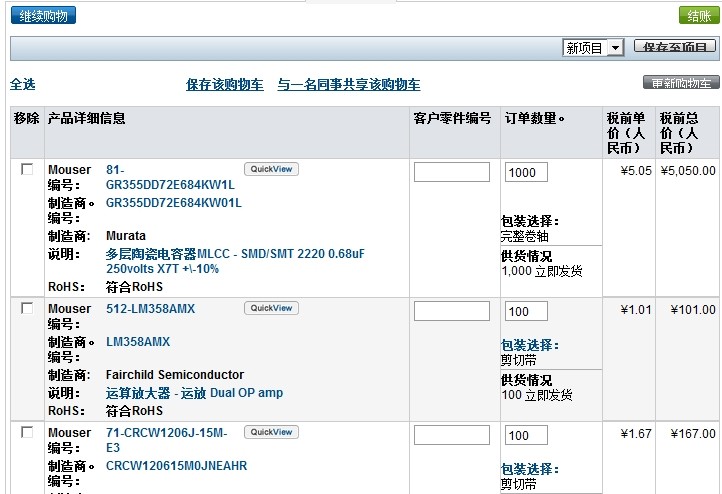Click the ¥101.00 total price
The height and width of the screenshot is (494, 722).
tap(693, 309)
